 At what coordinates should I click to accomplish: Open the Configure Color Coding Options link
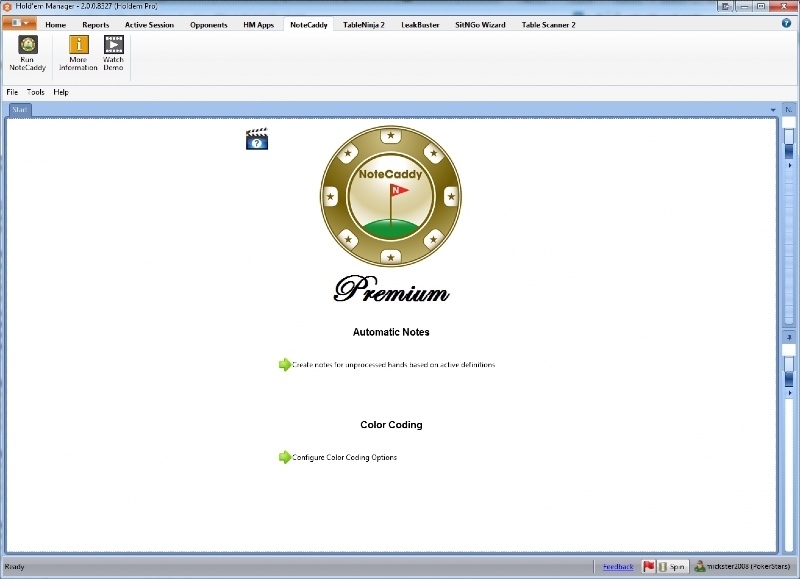pos(345,458)
